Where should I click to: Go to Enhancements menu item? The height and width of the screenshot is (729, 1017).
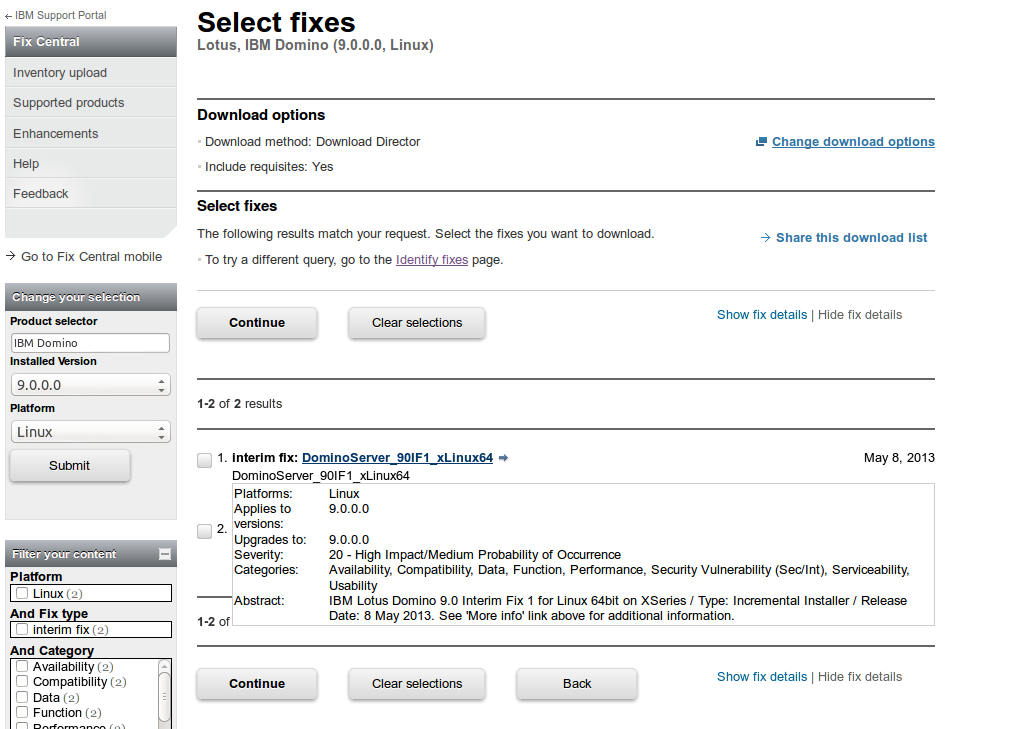point(91,134)
